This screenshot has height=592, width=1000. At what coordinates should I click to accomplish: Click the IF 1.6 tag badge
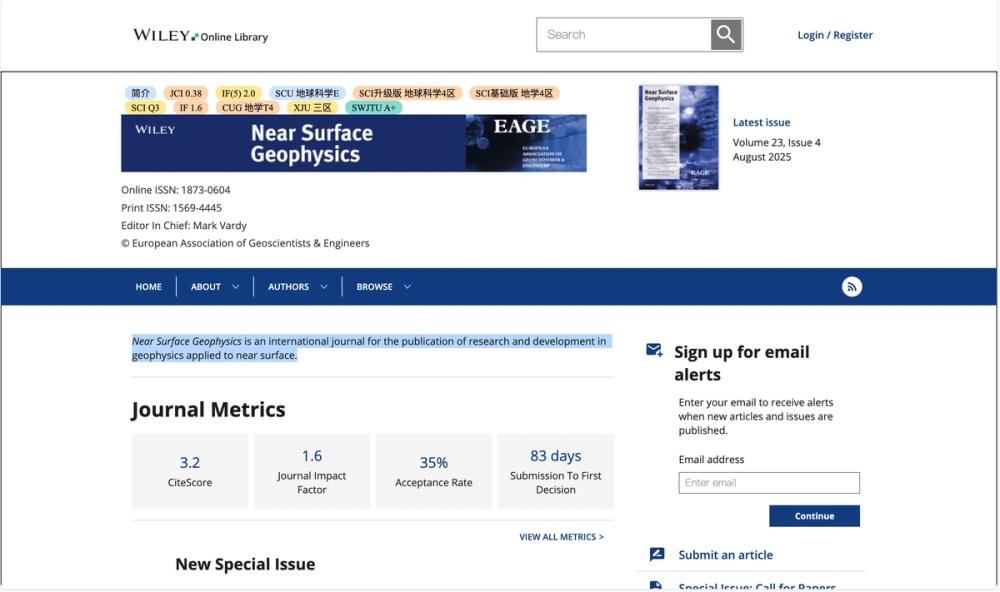[x=190, y=108]
